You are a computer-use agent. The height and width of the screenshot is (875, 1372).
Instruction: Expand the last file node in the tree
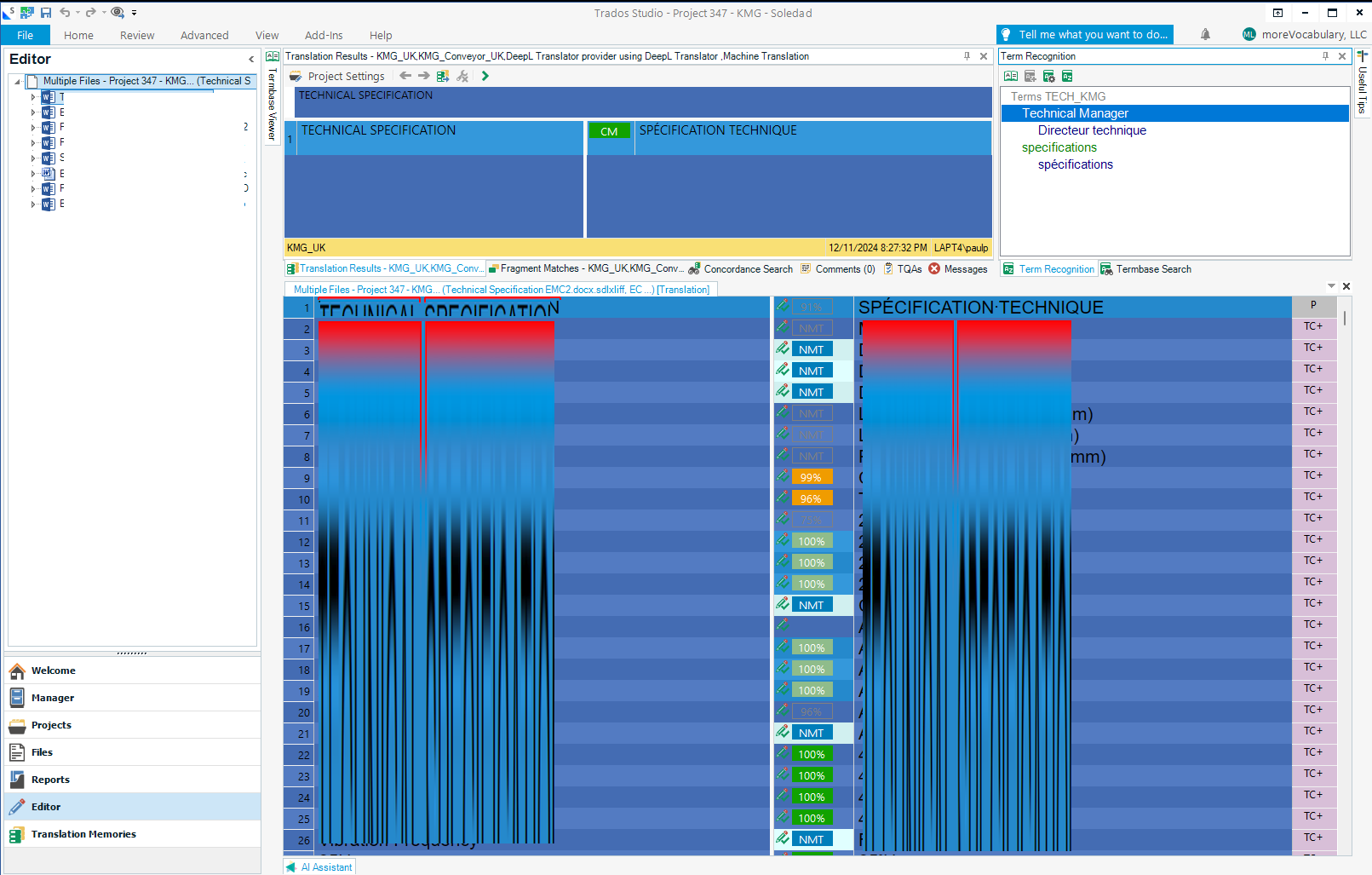point(33,204)
